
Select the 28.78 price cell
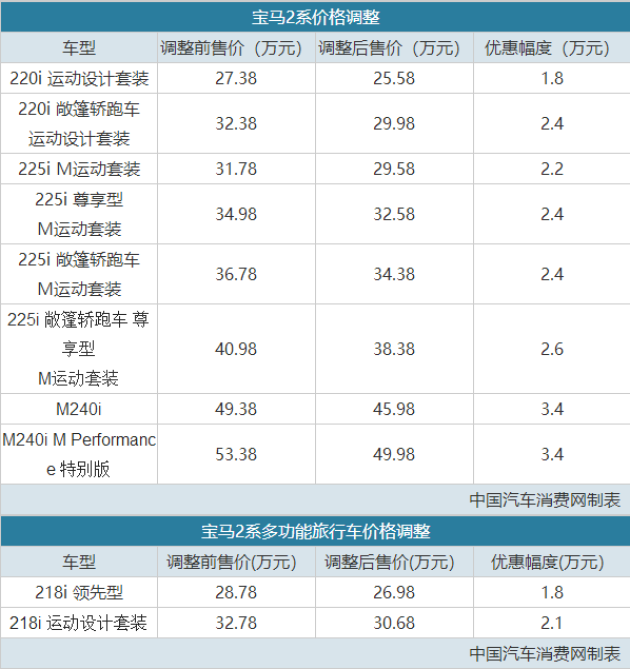pos(236,593)
